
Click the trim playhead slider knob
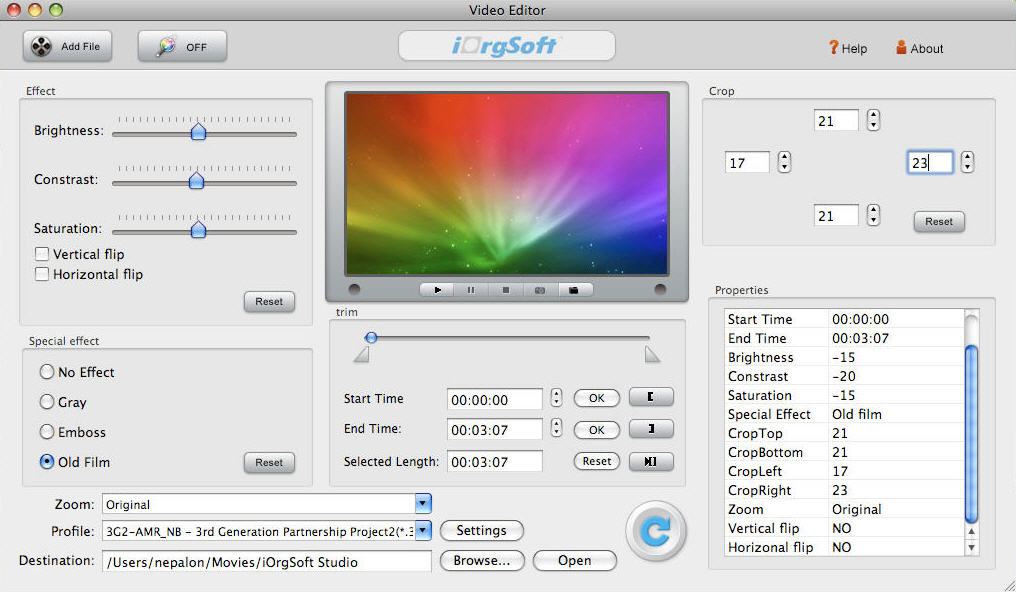tap(371, 337)
